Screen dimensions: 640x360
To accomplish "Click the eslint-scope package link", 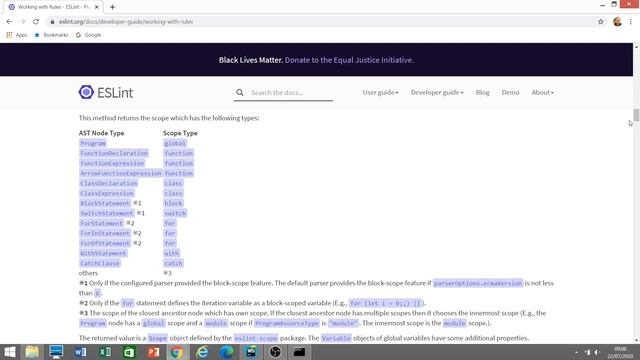I will pyautogui.click(x=256, y=338).
